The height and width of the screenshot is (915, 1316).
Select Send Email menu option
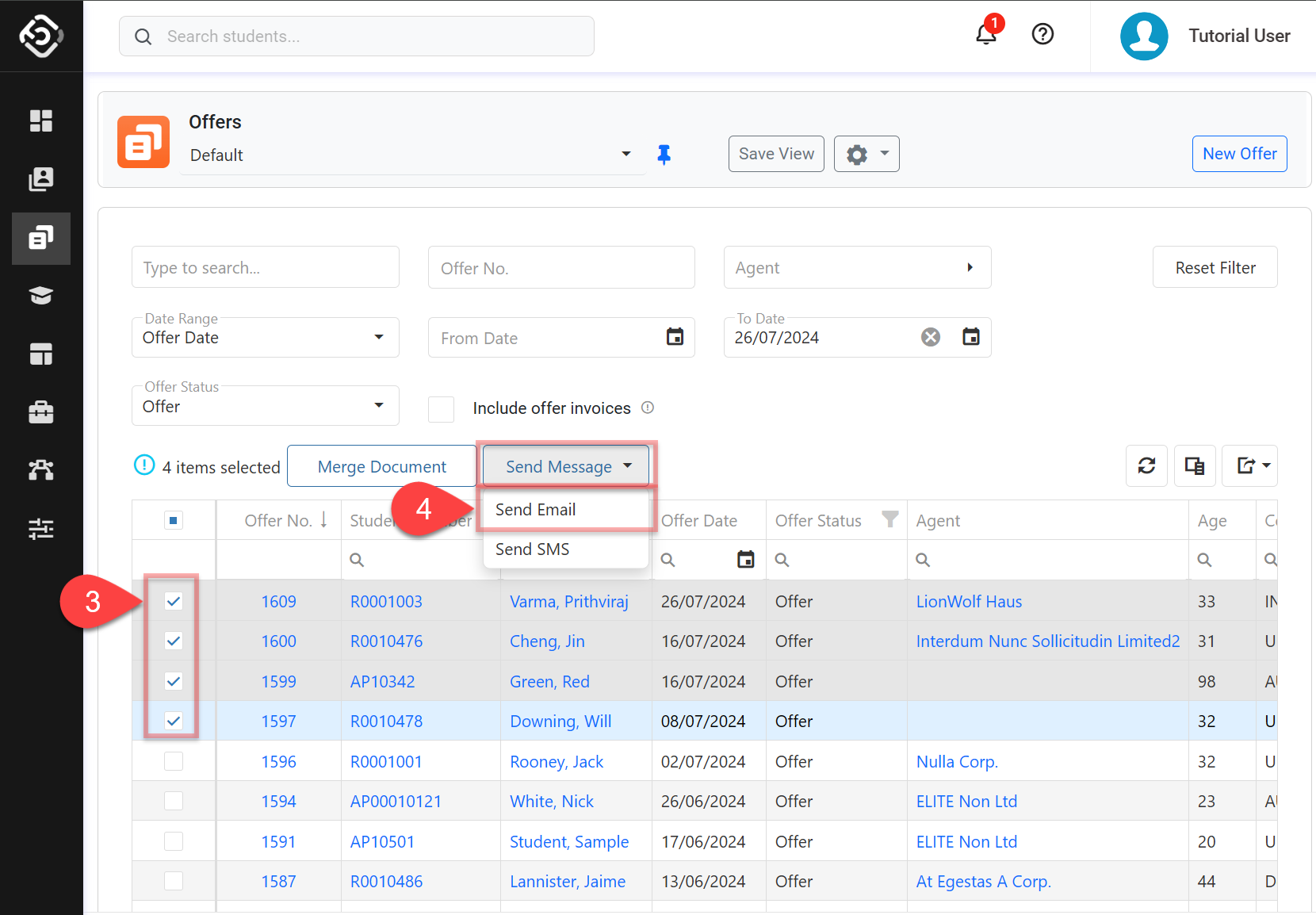(x=566, y=510)
